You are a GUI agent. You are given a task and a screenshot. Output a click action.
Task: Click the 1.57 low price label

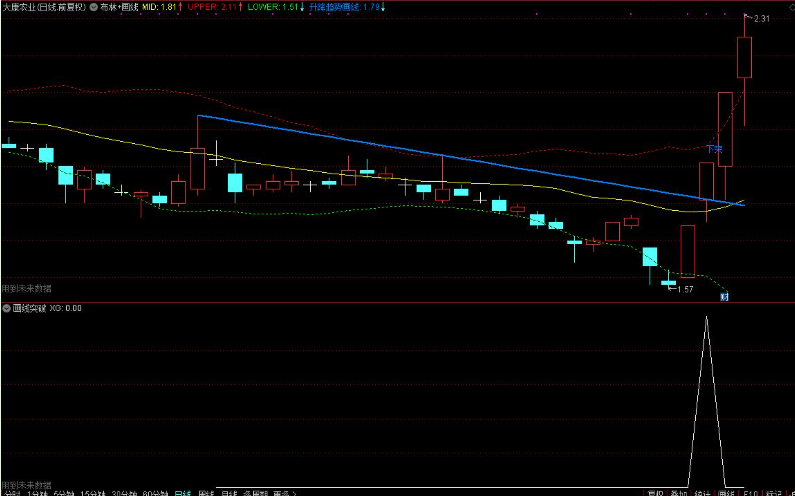tap(685, 289)
